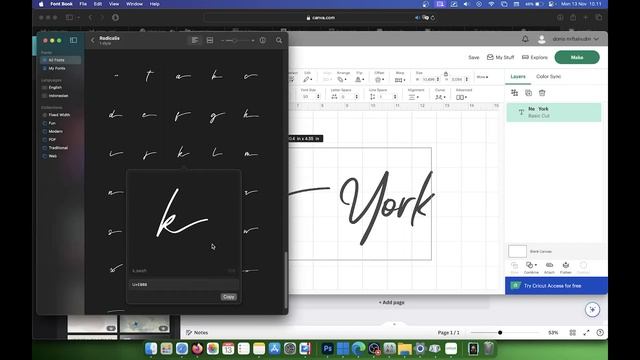Select All Fonts in Font Book sidebar

pos(60,60)
